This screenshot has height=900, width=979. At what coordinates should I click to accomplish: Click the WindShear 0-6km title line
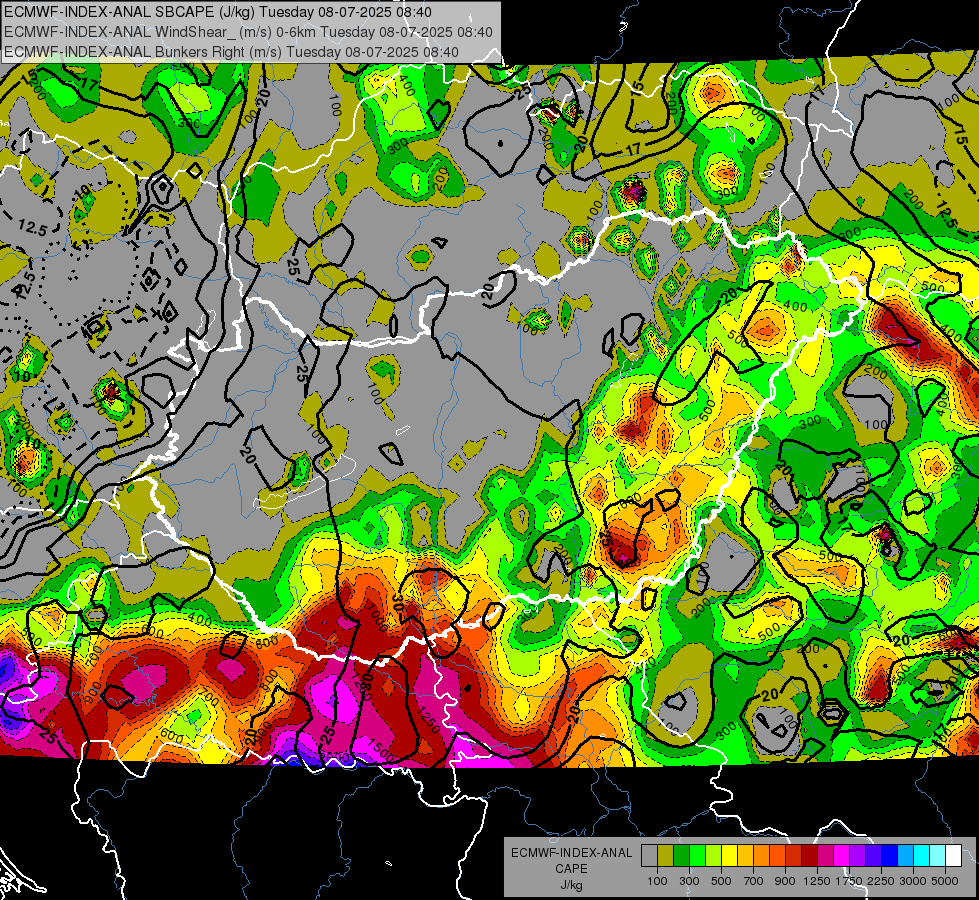(x=248, y=32)
